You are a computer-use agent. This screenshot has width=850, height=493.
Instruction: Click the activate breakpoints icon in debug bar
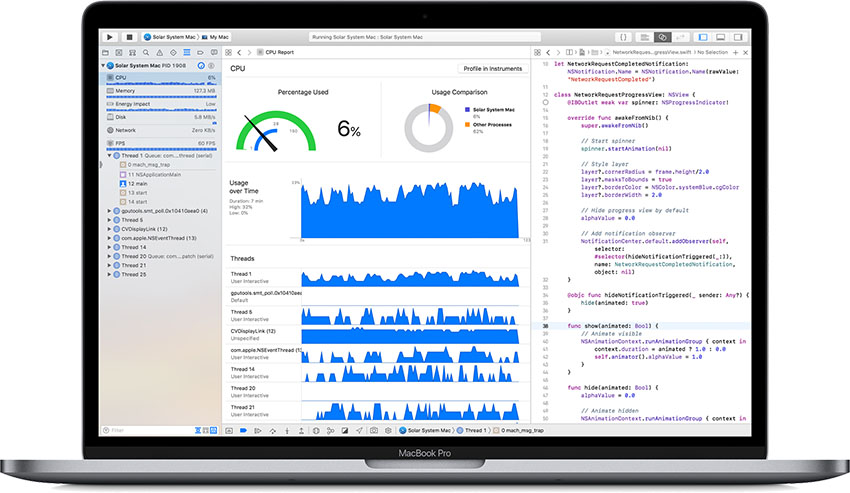[243, 431]
